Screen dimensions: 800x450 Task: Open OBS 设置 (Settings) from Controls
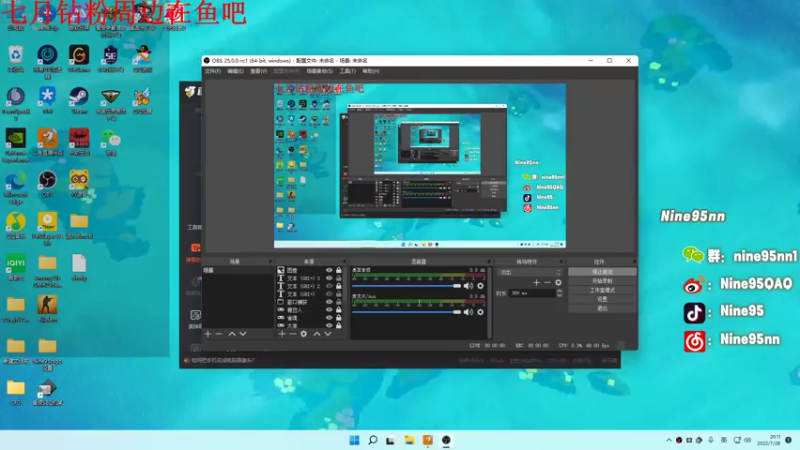pos(602,299)
